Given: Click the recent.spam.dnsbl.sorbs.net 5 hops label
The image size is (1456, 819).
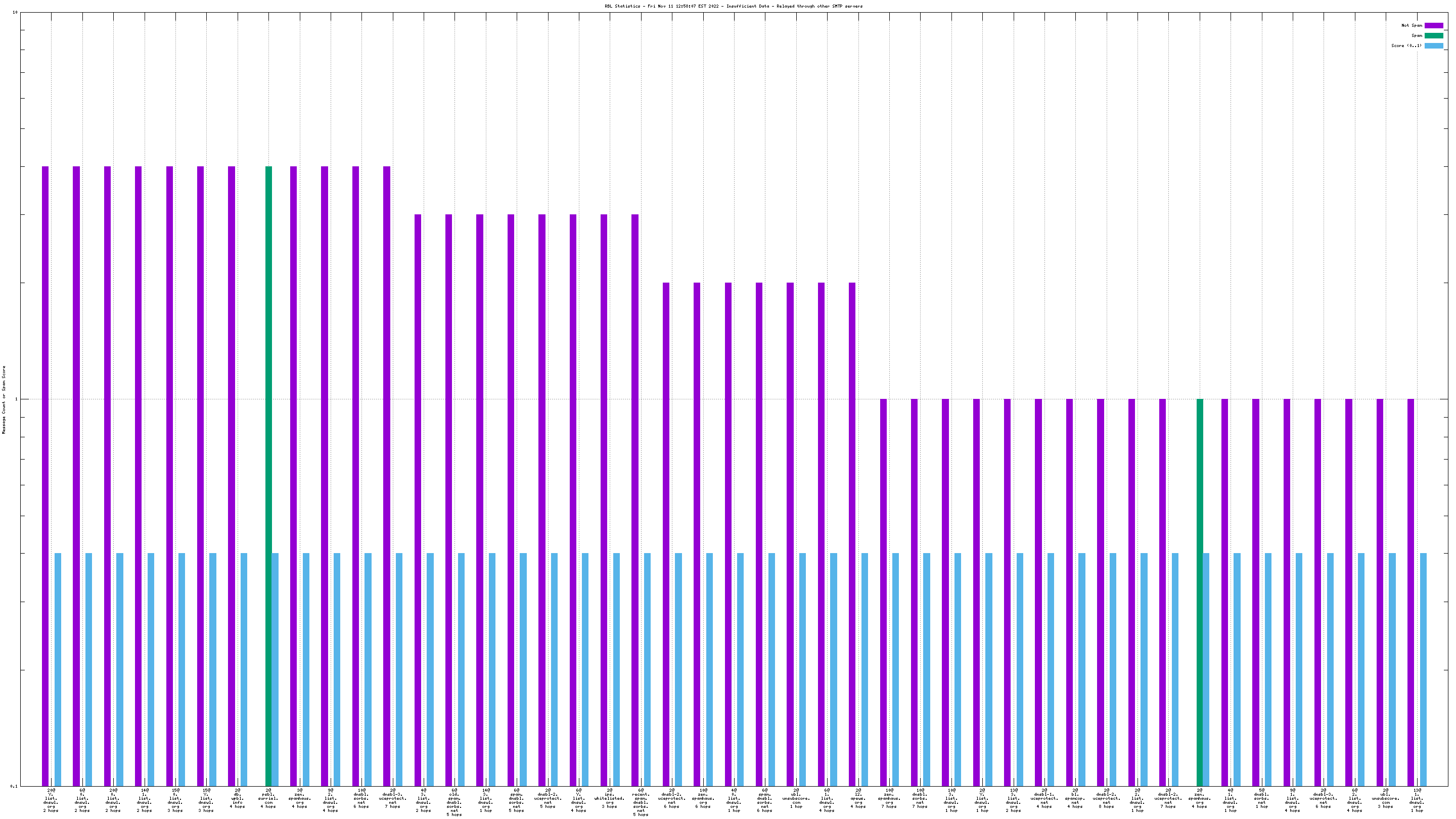Looking at the screenshot, I should coord(641,802).
